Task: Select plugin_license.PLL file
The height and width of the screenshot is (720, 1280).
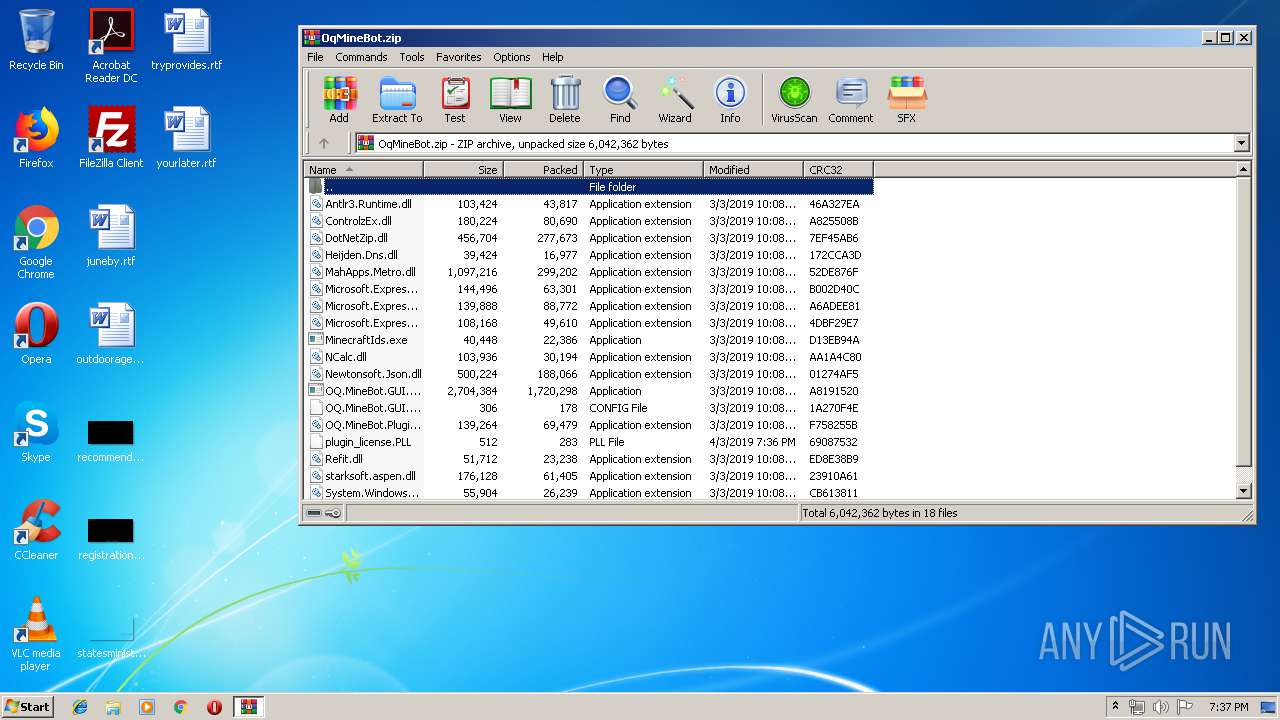Action: 589,442
